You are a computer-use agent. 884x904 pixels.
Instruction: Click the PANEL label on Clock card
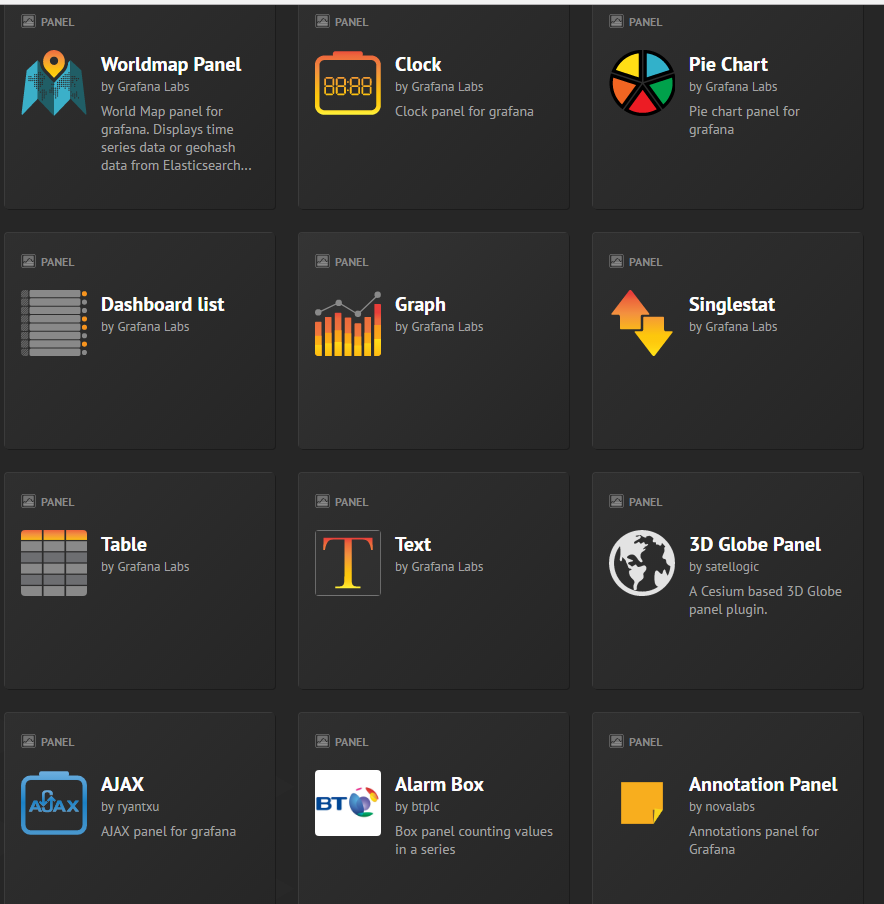click(x=351, y=22)
